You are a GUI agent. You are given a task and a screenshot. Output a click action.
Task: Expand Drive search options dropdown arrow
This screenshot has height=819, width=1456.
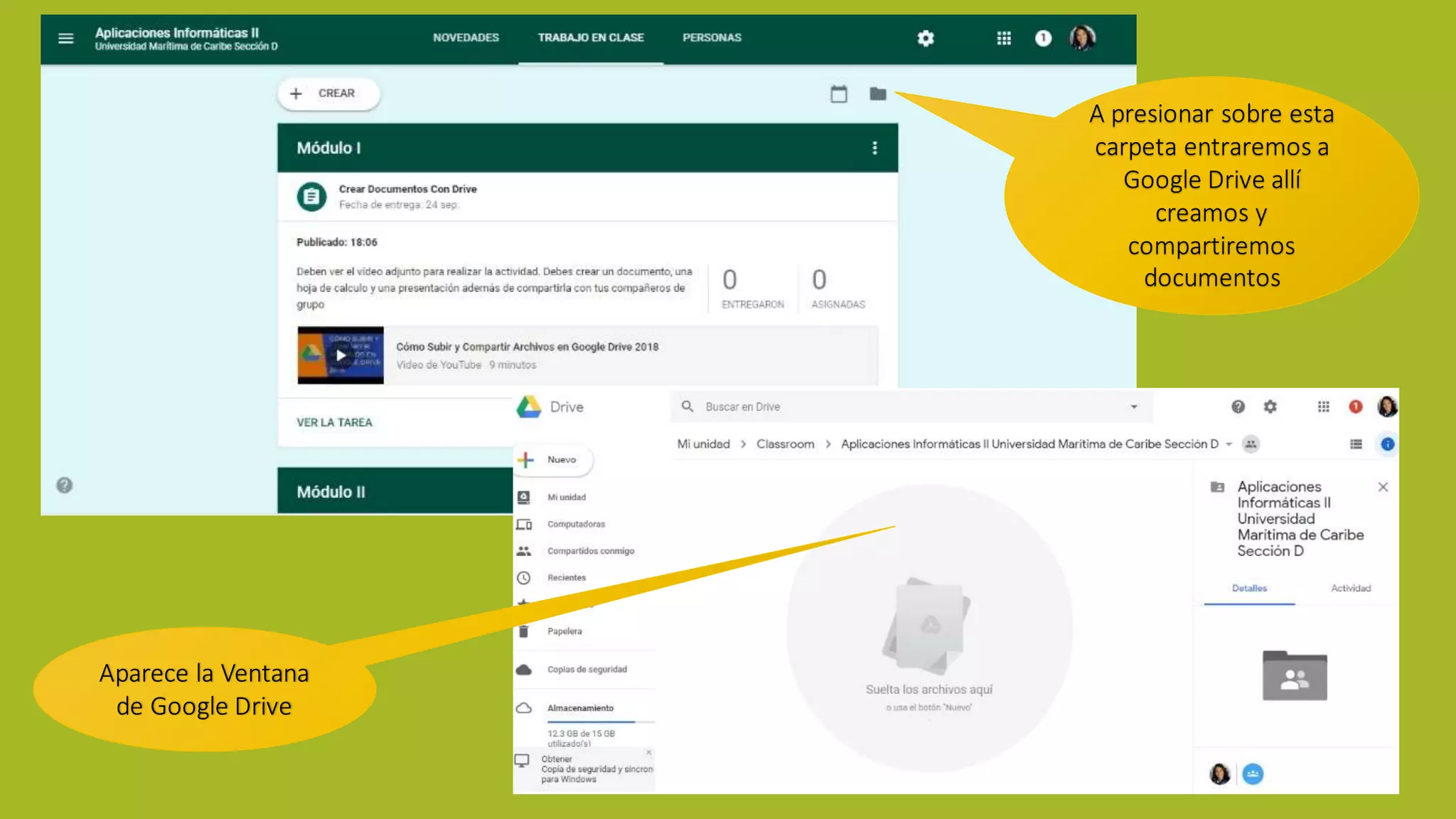(1134, 407)
